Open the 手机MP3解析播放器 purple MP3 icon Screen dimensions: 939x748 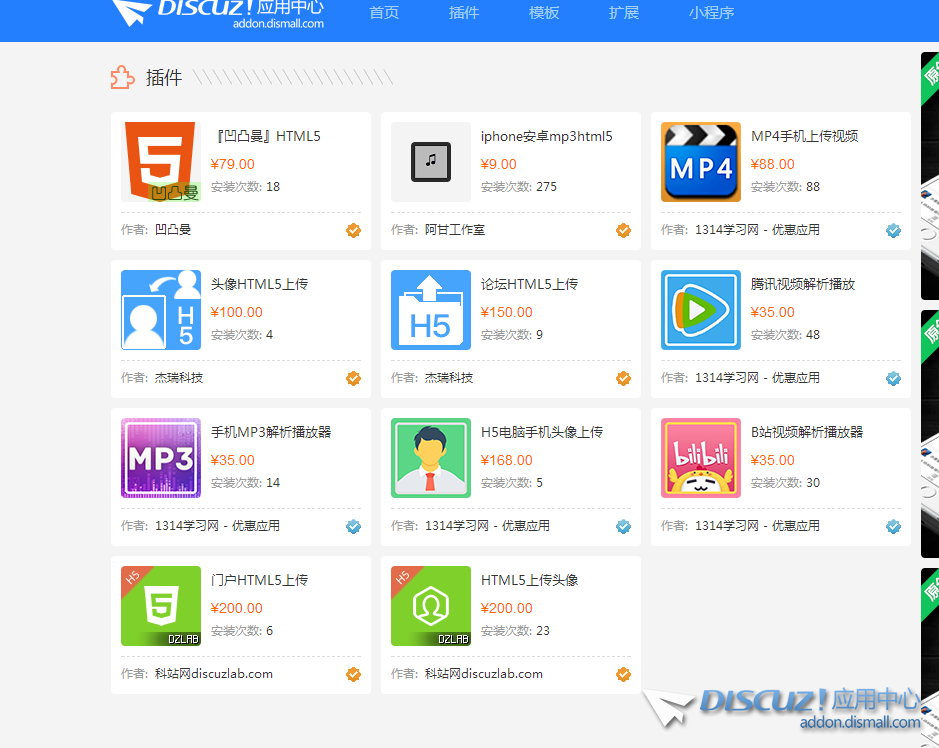click(x=160, y=458)
